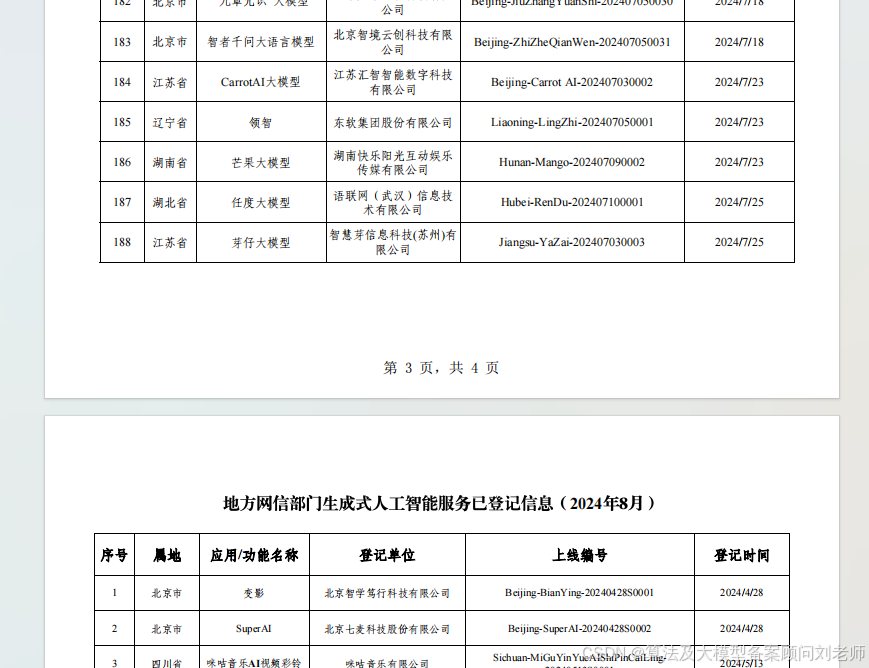Select the 芽仔大模型 cell
This screenshot has height=668, width=869.
(x=260, y=242)
